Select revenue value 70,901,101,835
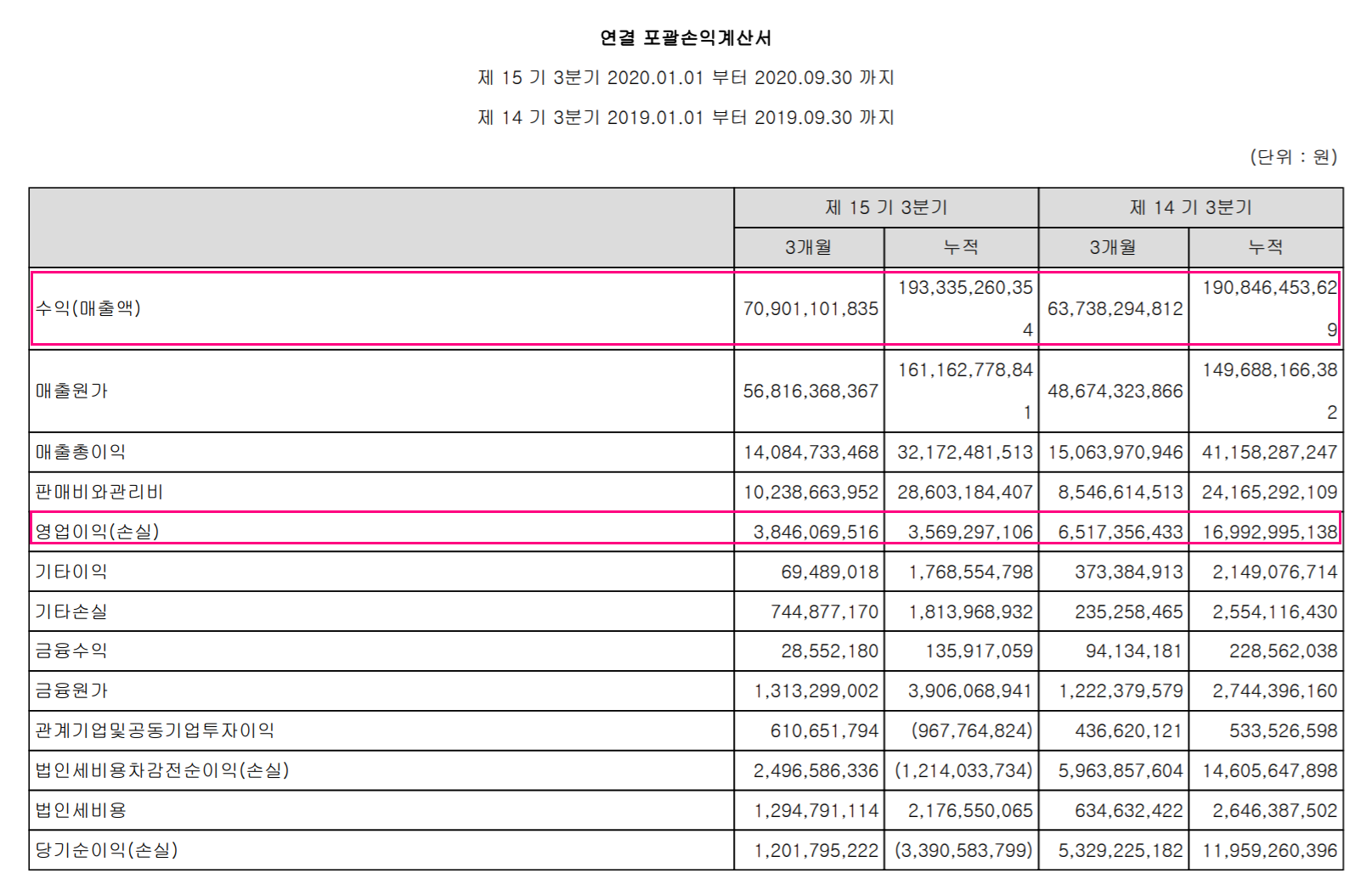Image resolution: width=1372 pixels, height=896 pixels. point(810,308)
